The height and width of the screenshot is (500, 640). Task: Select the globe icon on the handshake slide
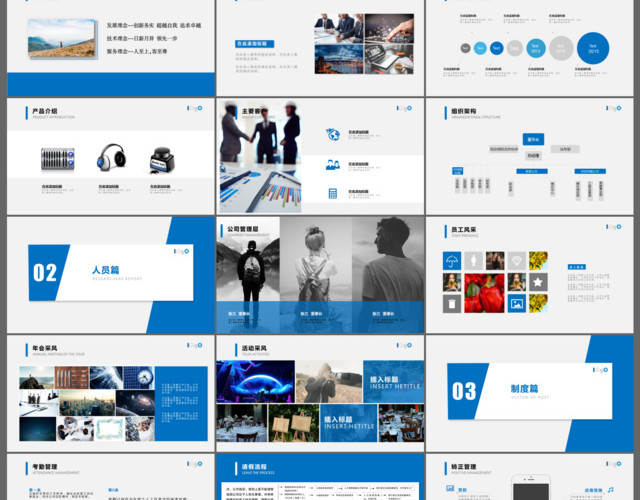tap(333, 134)
